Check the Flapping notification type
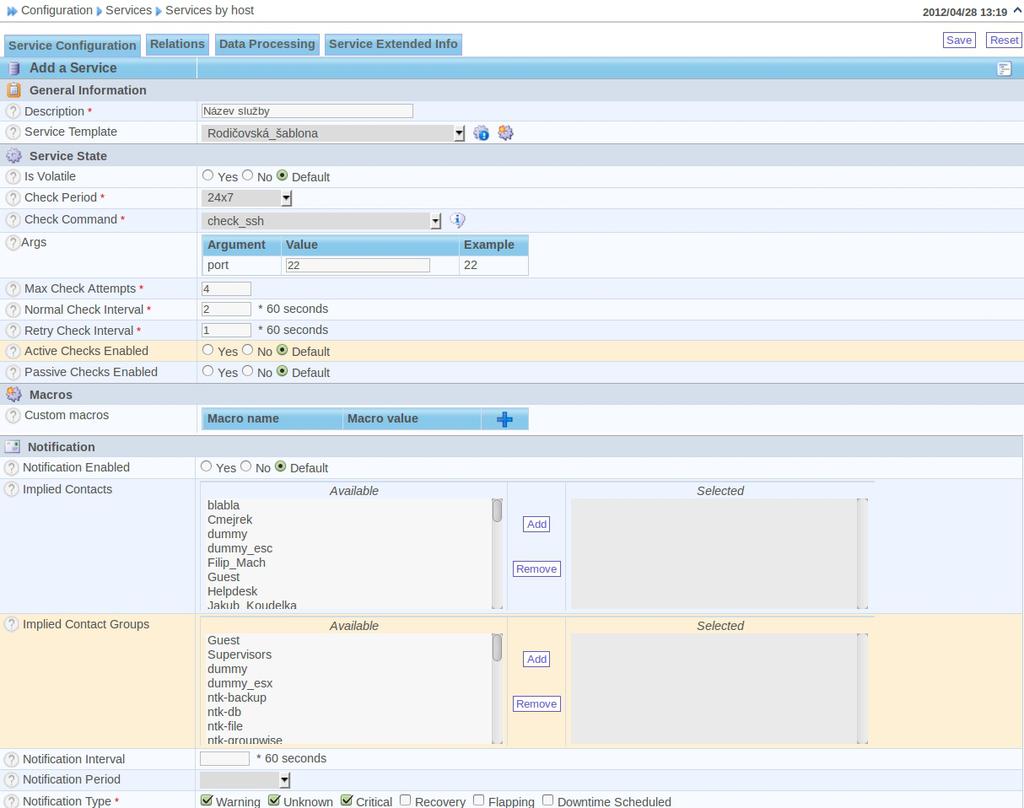1024x808 pixels. click(x=479, y=800)
